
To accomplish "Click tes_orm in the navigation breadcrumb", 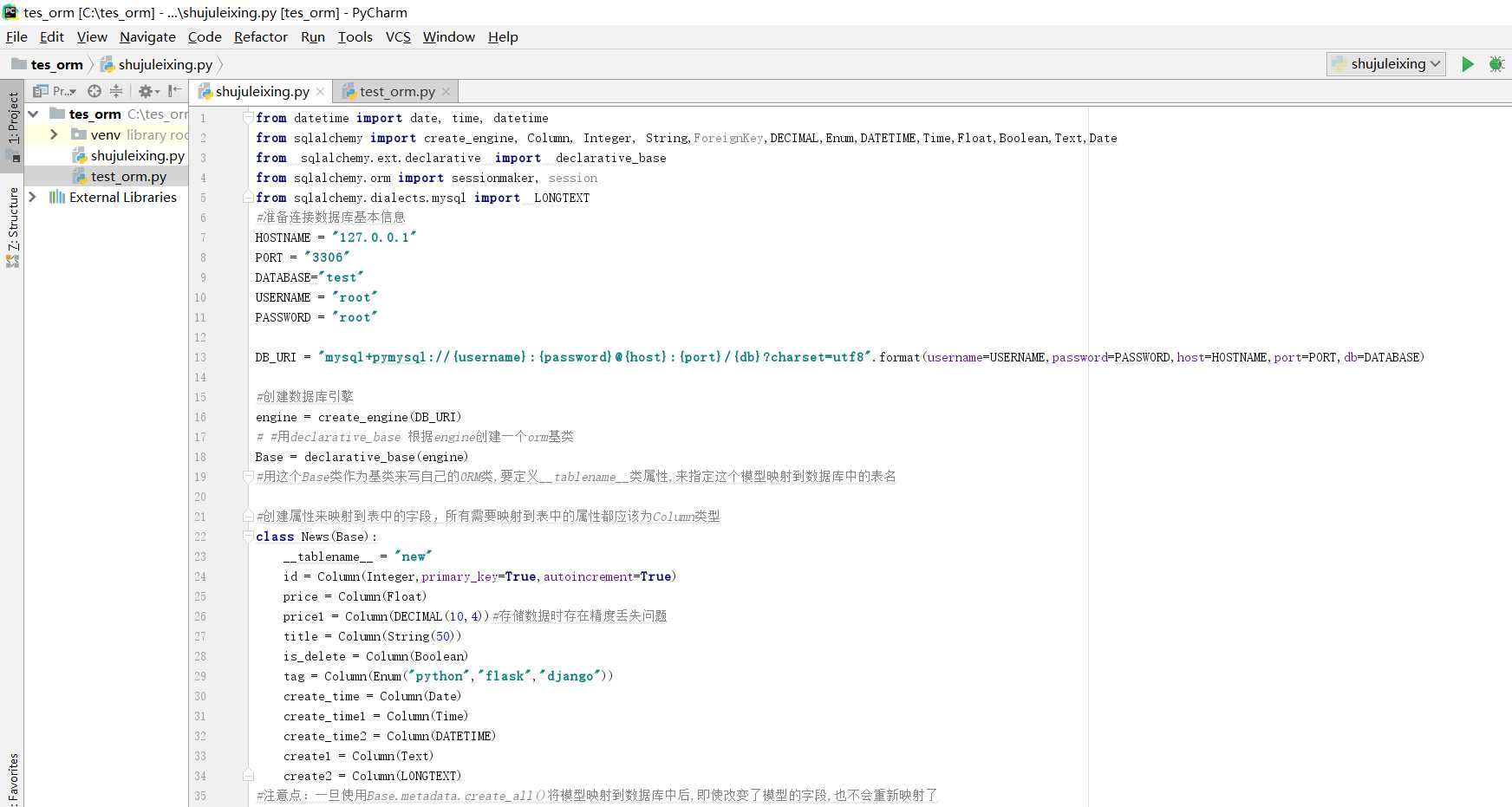I will [x=48, y=64].
